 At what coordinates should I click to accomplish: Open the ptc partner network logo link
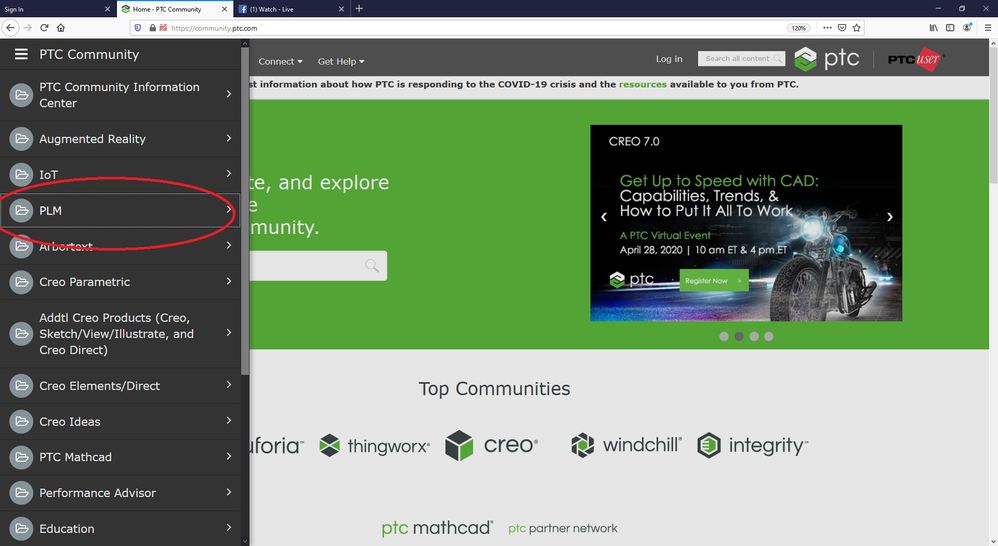(x=563, y=528)
